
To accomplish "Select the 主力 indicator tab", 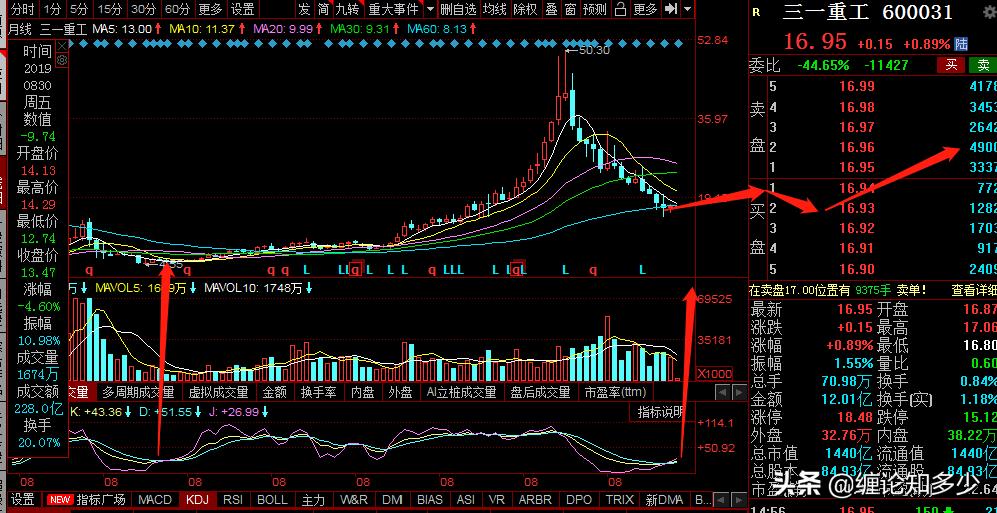I will click(x=313, y=500).
